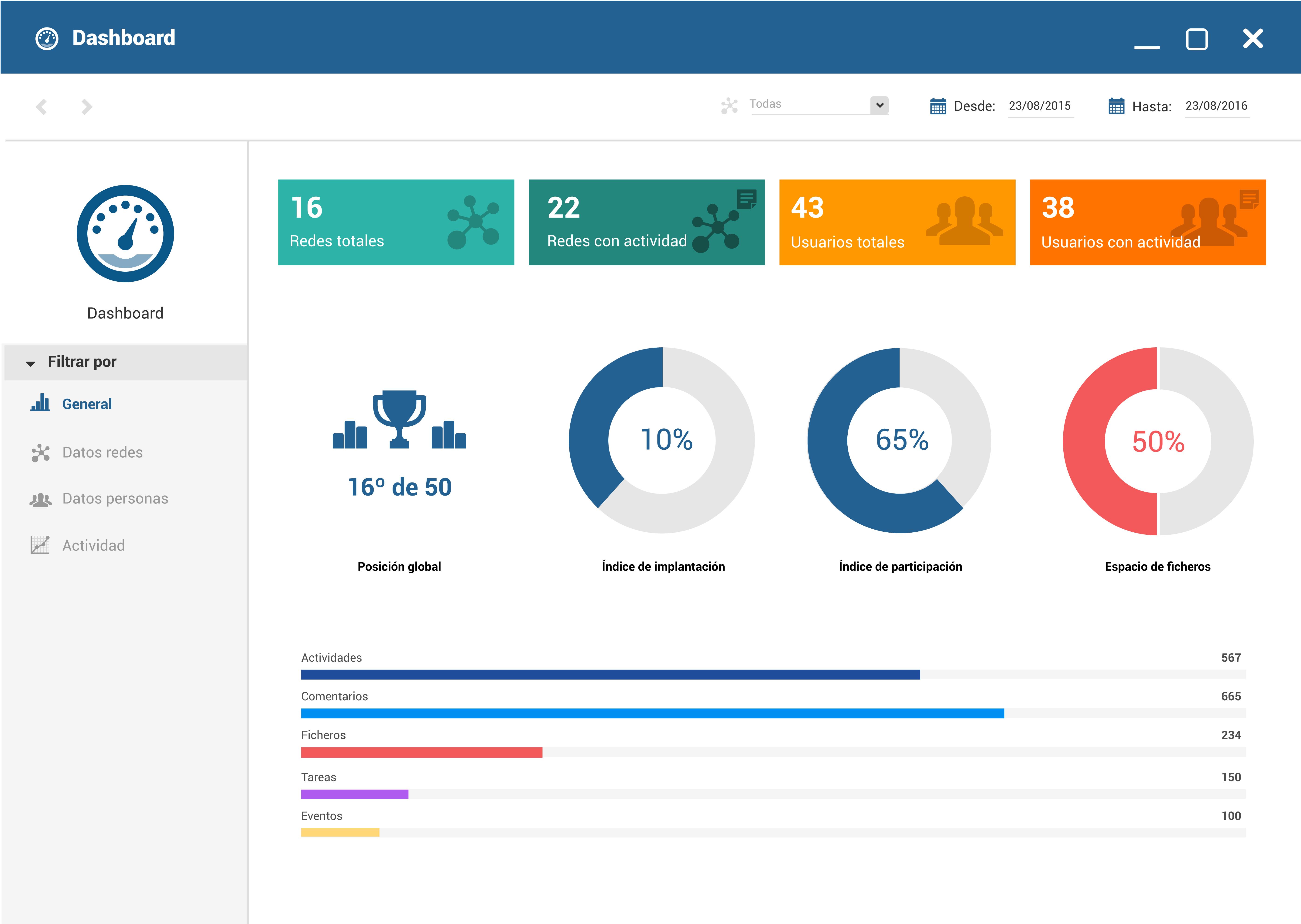This screenshot has width=1301, height=924.
Task: Click the Actividad line chart icon
Action: 40,544
